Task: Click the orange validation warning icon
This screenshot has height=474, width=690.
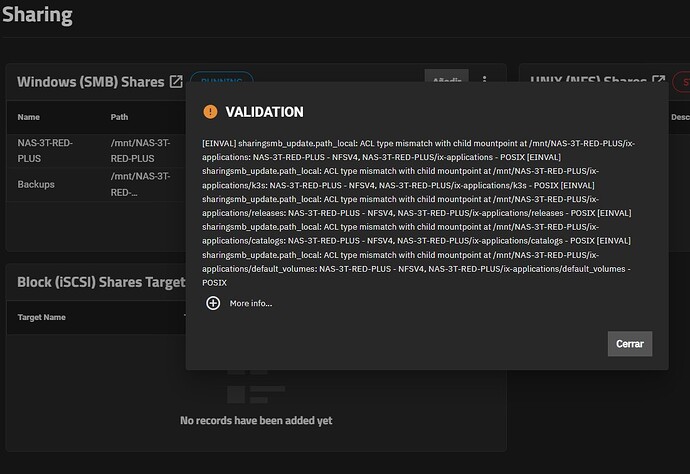Action: coord(210,112)
